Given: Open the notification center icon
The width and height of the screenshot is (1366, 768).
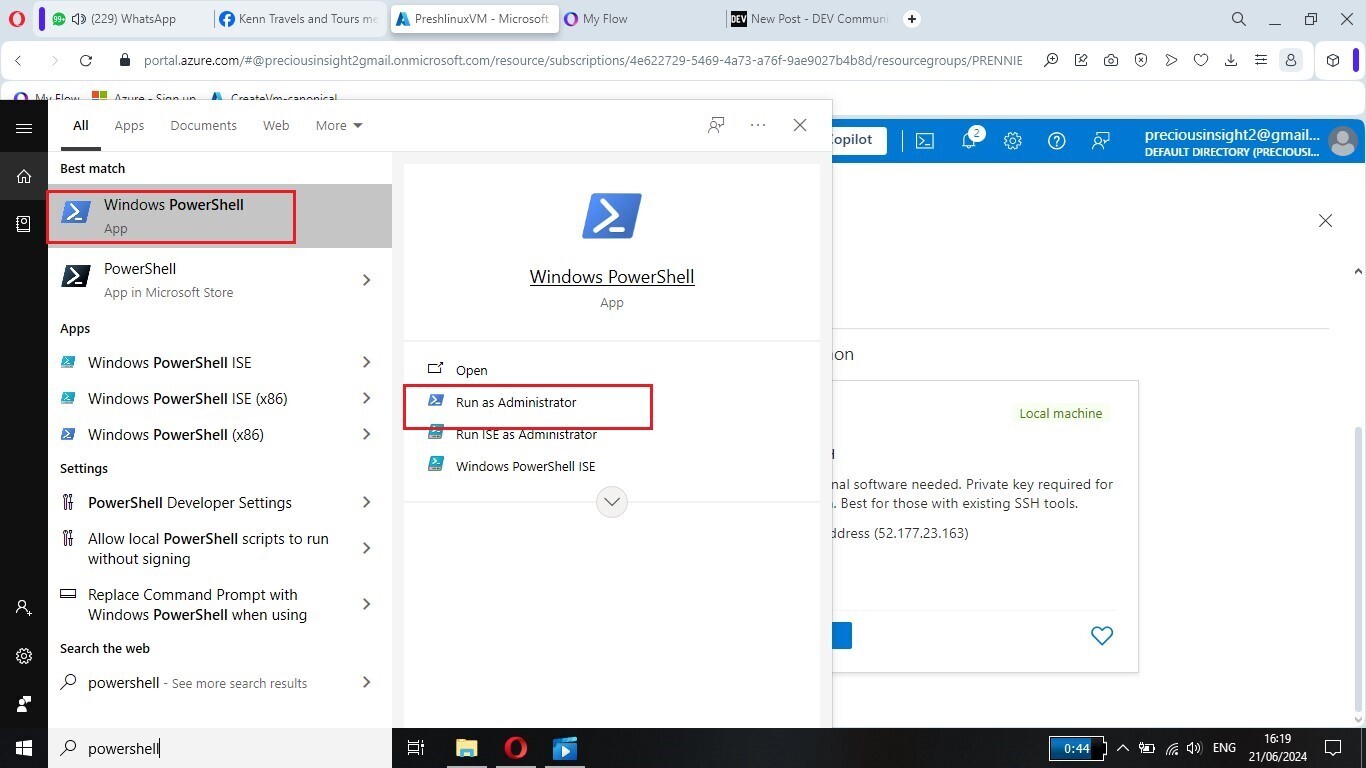Looking at the screenshot, I should [1332, 748].
